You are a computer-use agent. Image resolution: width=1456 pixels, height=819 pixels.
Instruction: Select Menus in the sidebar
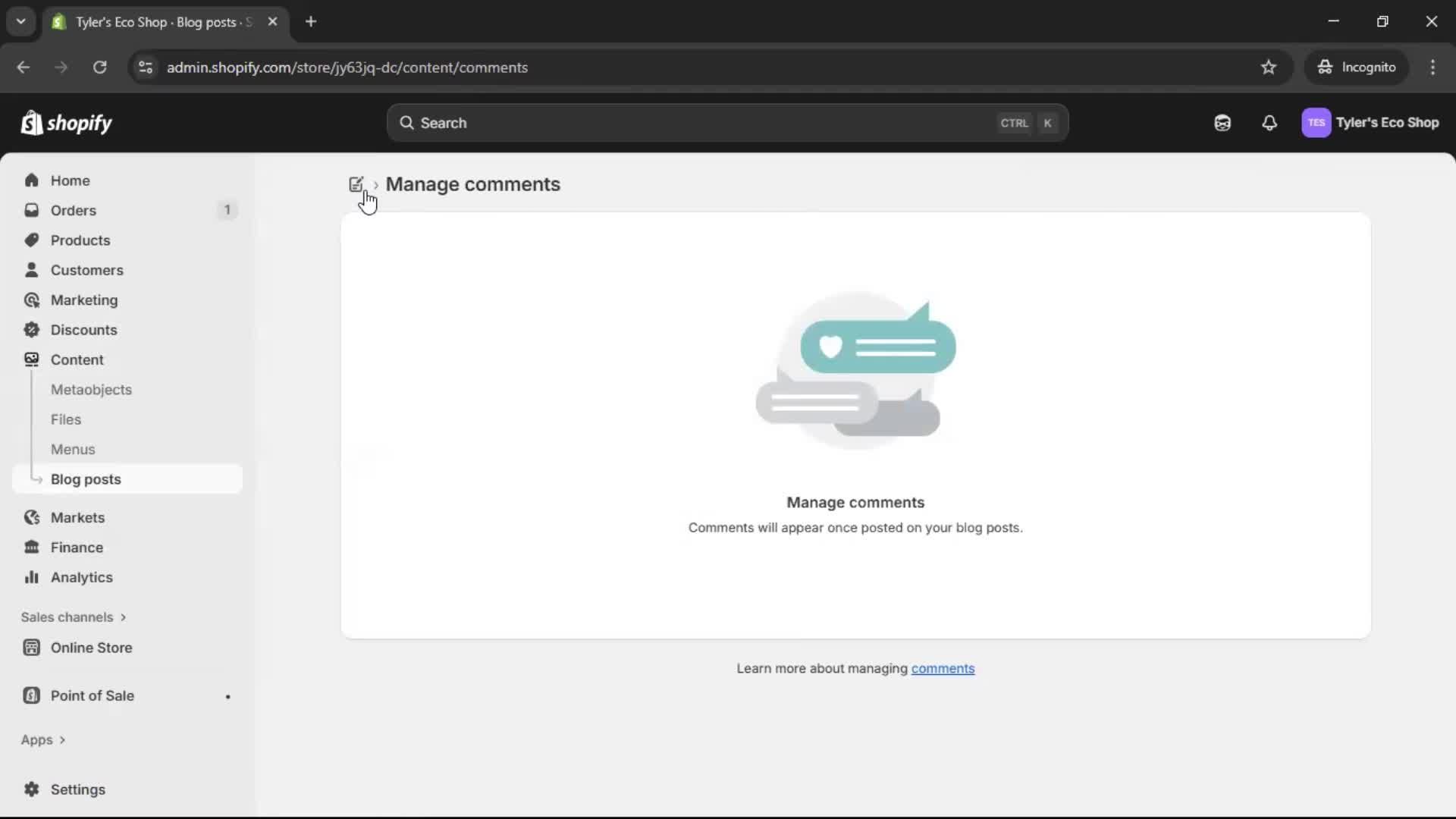point(73,450)
